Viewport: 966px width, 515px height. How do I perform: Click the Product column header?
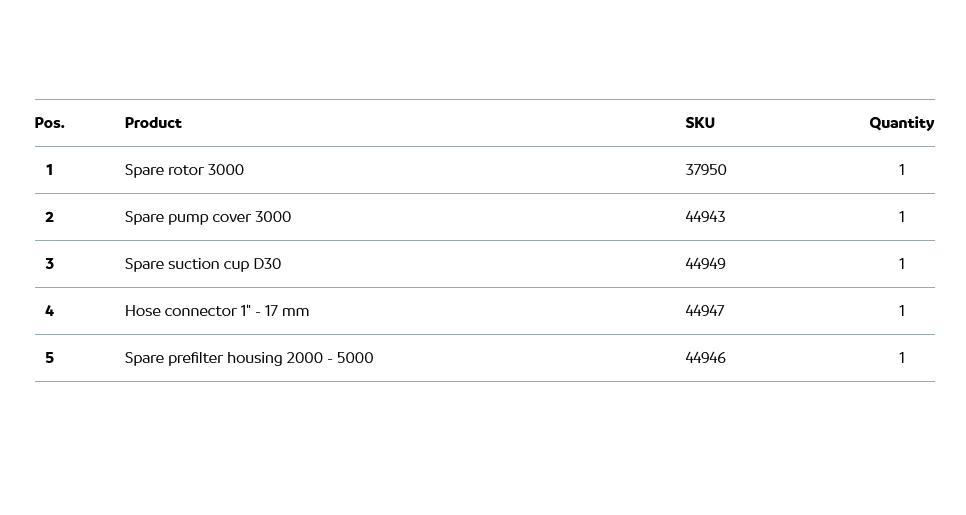click(x=153, y=123)
